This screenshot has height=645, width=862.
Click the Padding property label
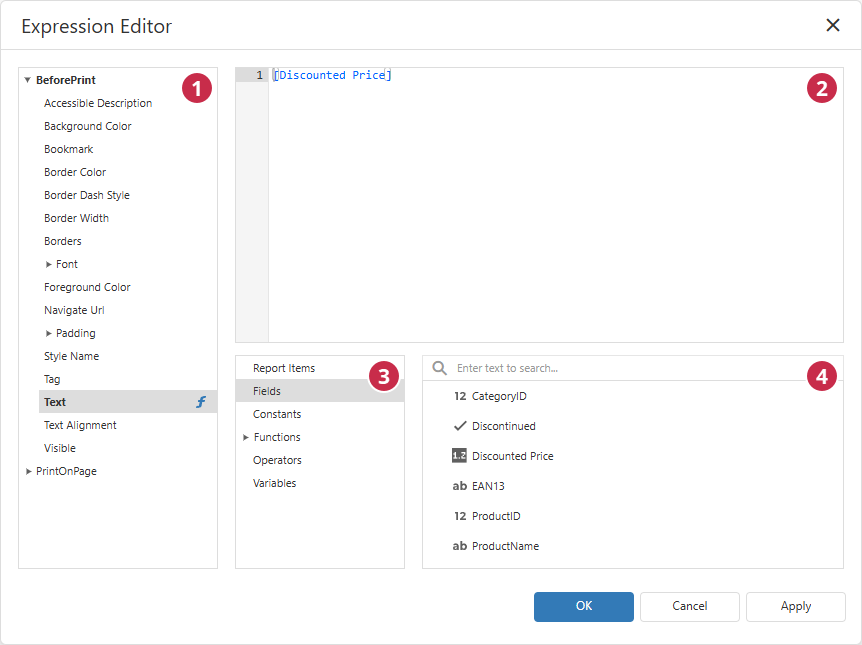pos(75,333)
